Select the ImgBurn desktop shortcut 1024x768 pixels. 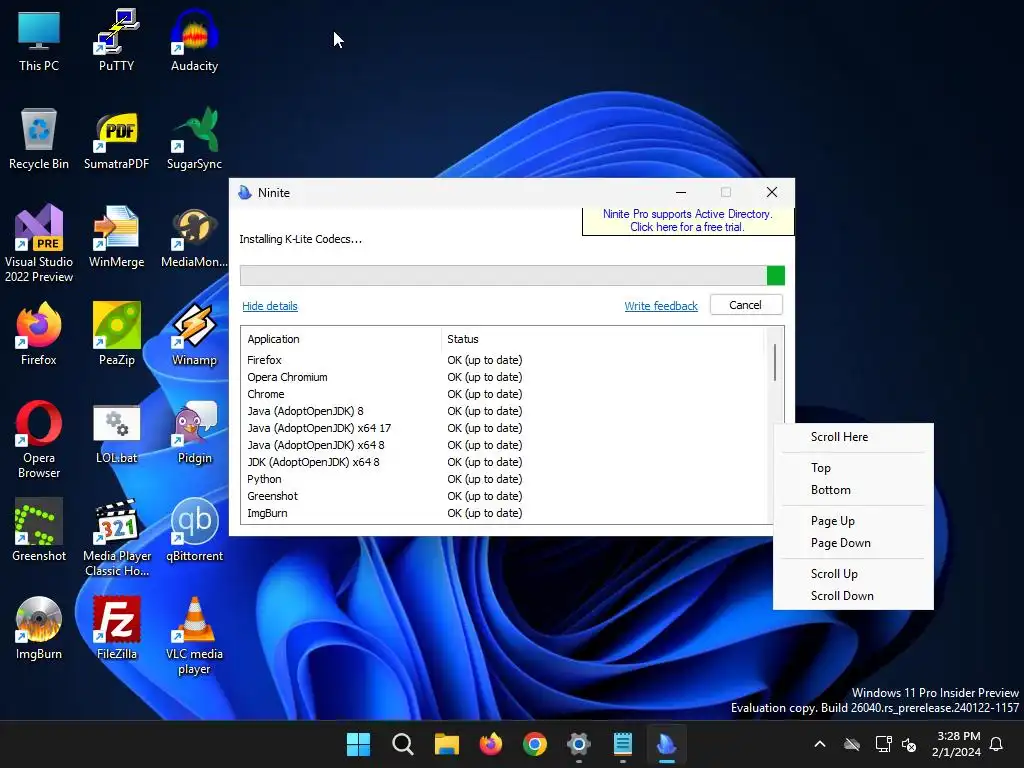(39, 629)
